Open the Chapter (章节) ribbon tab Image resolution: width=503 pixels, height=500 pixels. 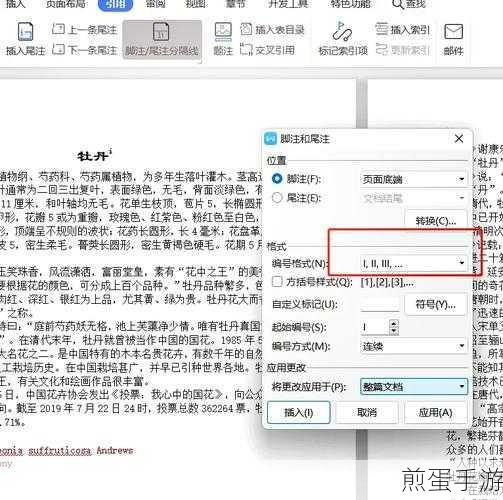(x=235, y=4)
